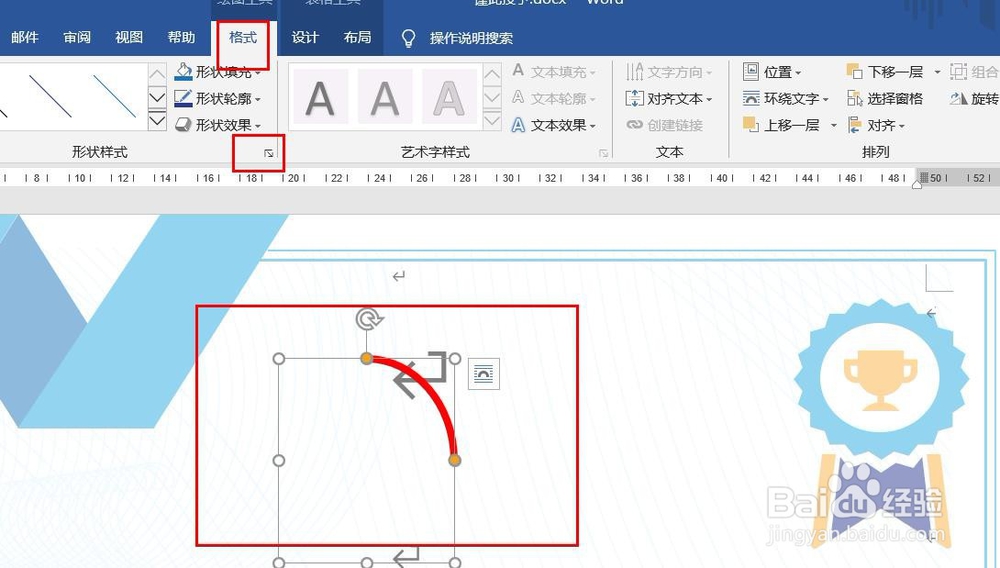Click the 创建链接 button
Screen dimensions: 1000x568
665,125
